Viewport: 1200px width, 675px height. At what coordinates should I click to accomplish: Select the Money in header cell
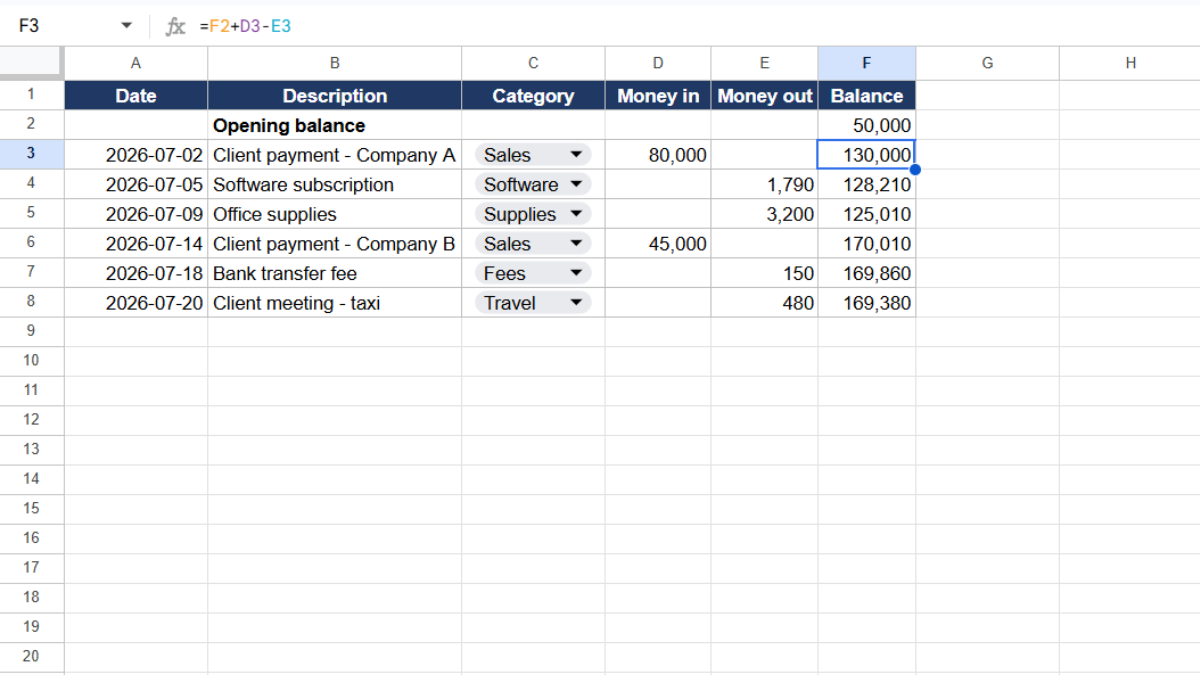coord(658,96)
